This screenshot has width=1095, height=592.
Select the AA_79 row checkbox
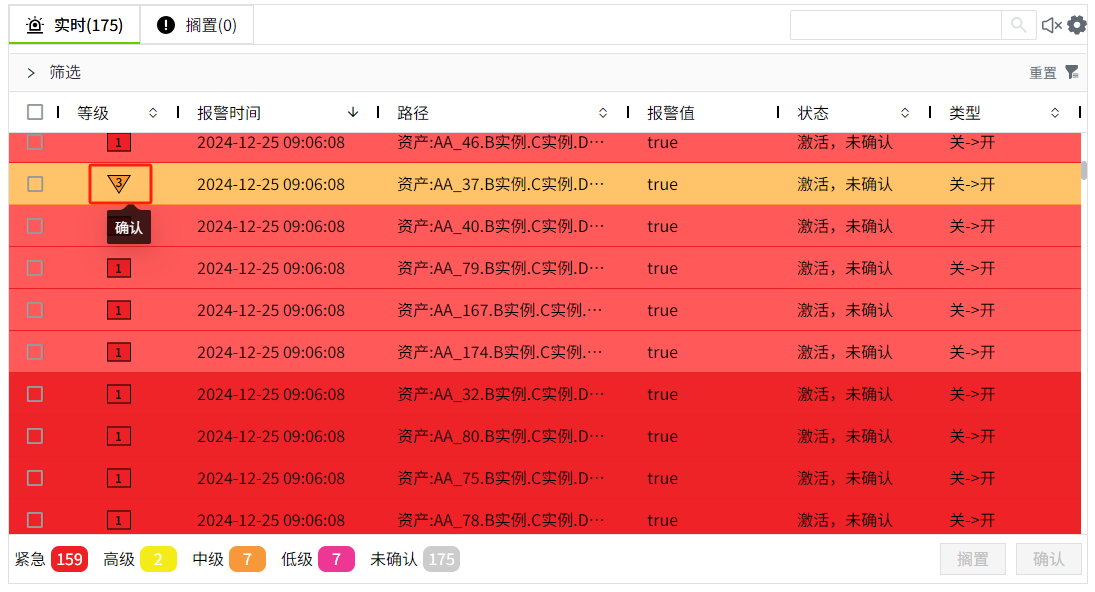(x=35, y=268)
